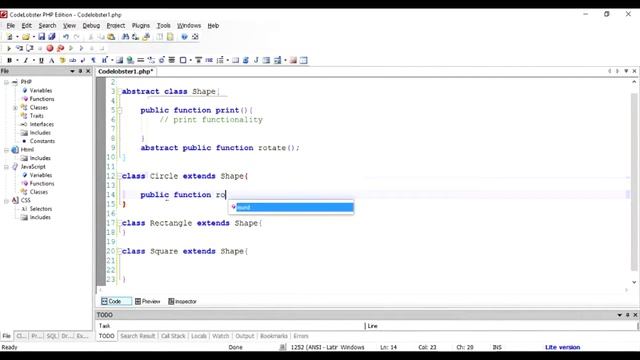The width and height of the screenshot is (640, 360).
Task: Toggle the Underline formatting icon
Action: pos(41,60)
